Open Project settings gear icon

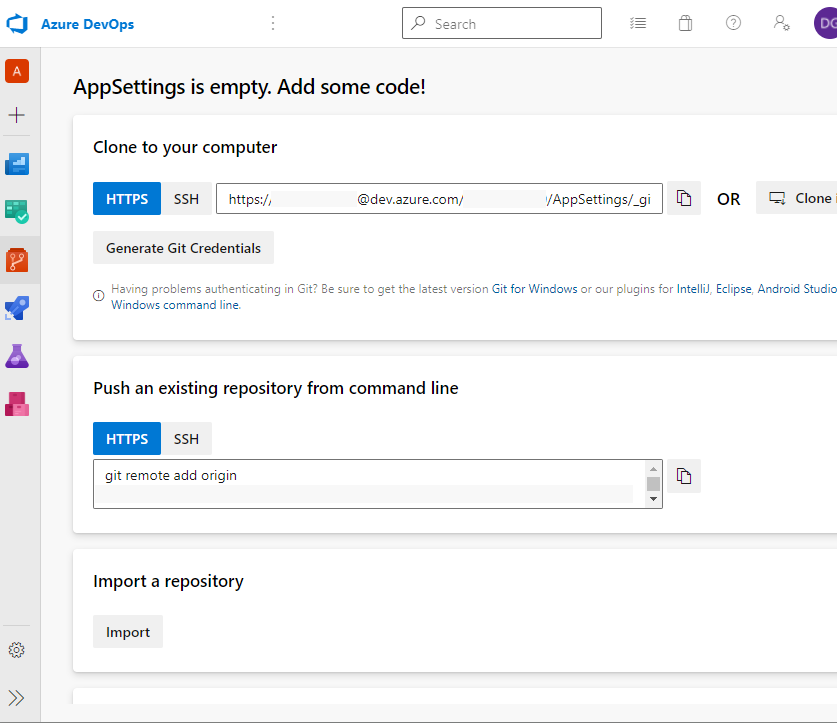click(x=17, y=650)
